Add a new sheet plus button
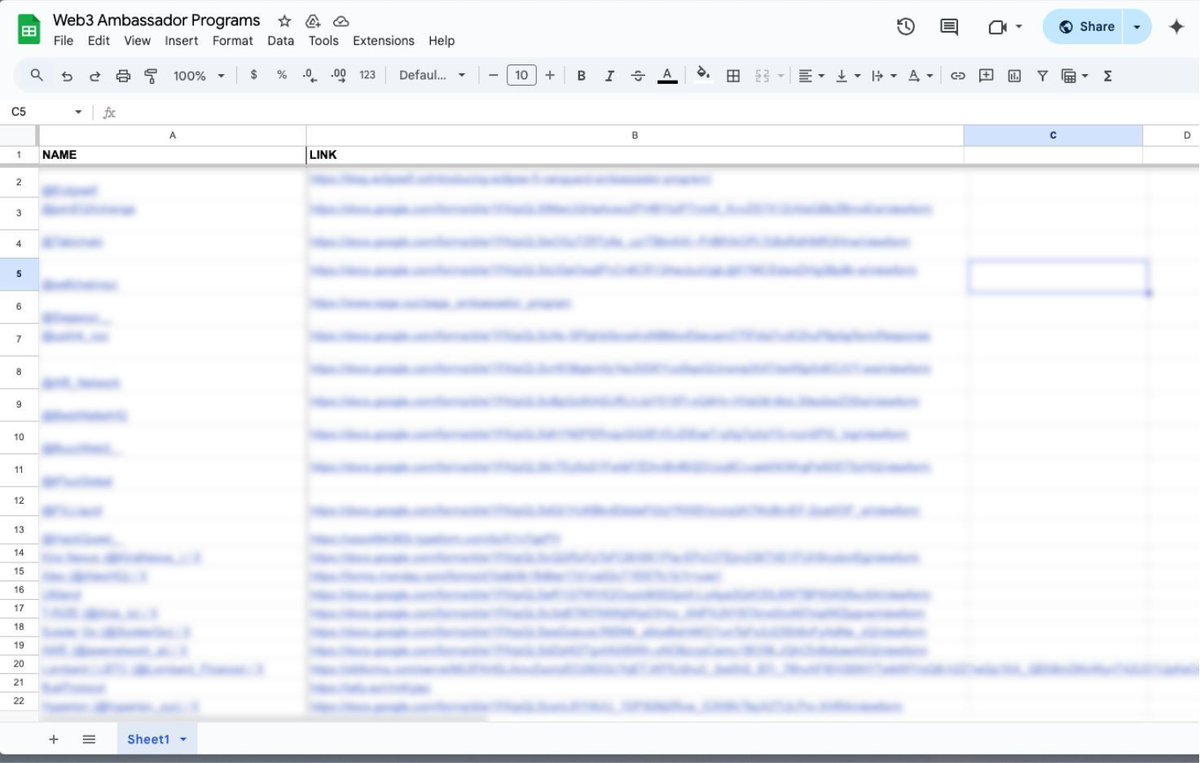The image size is (1200, 763). coord(54,739)
